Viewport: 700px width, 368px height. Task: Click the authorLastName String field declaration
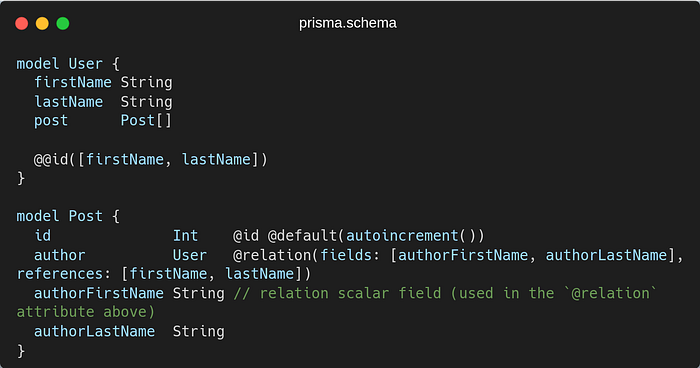[129, 331]
